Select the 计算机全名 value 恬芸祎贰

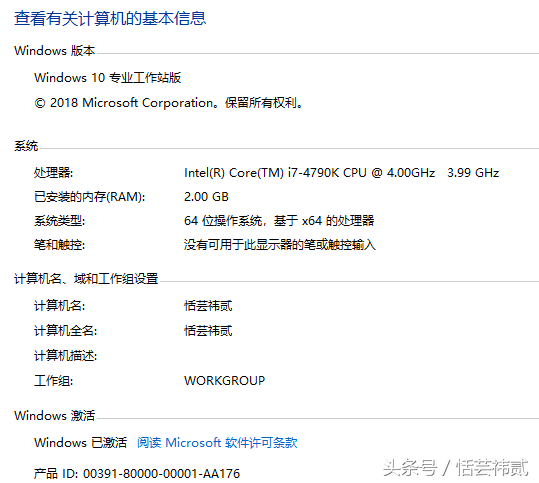[208, 331]
